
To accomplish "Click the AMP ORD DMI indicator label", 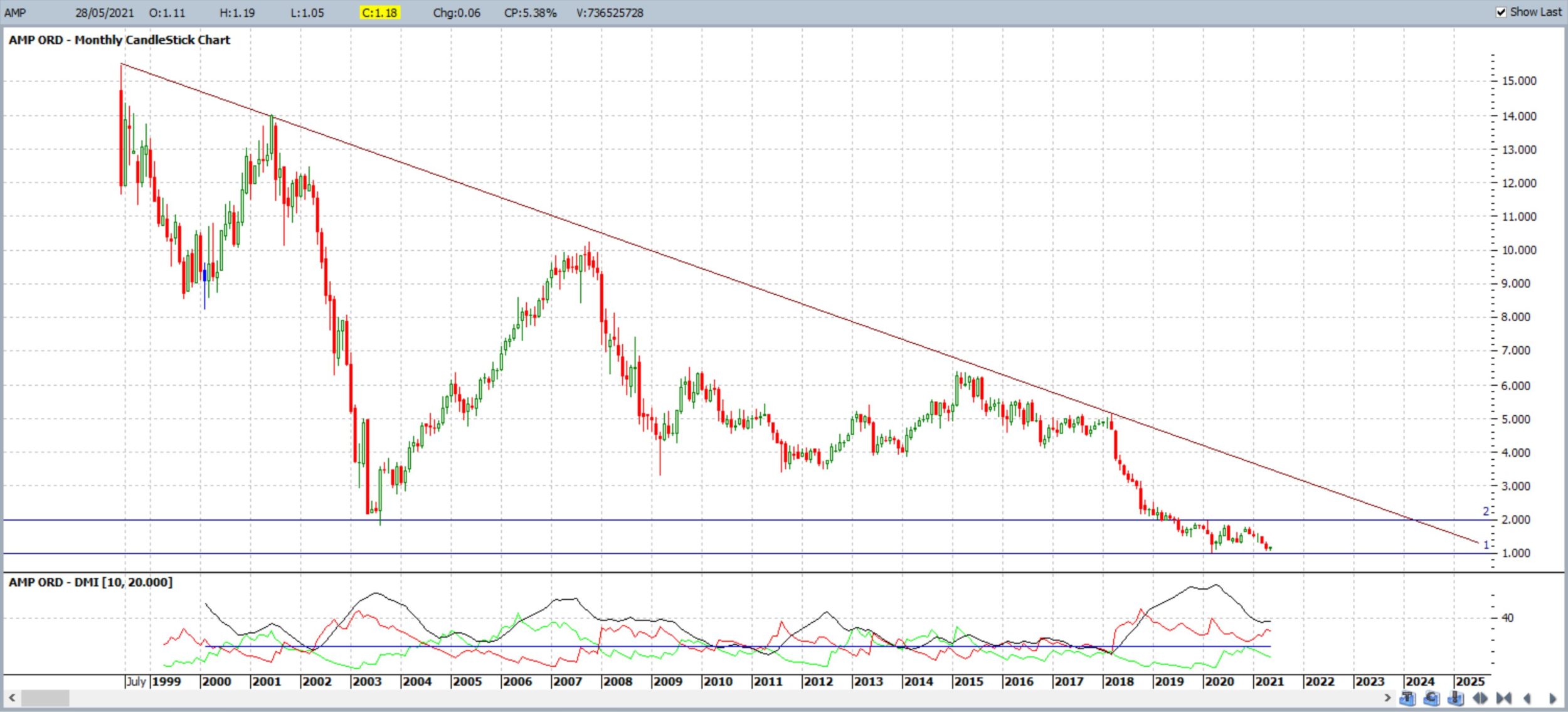I will (90, 582).
